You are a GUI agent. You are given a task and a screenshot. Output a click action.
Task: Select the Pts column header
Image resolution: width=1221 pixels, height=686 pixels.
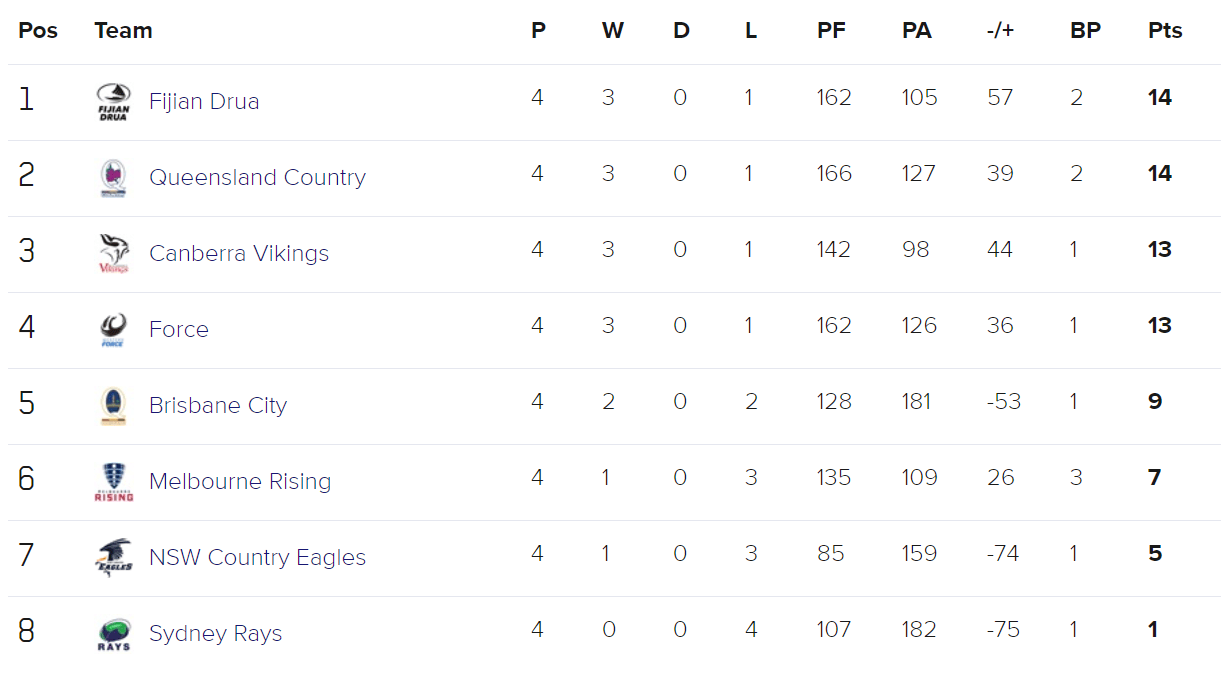click(x=1165, y=30)
